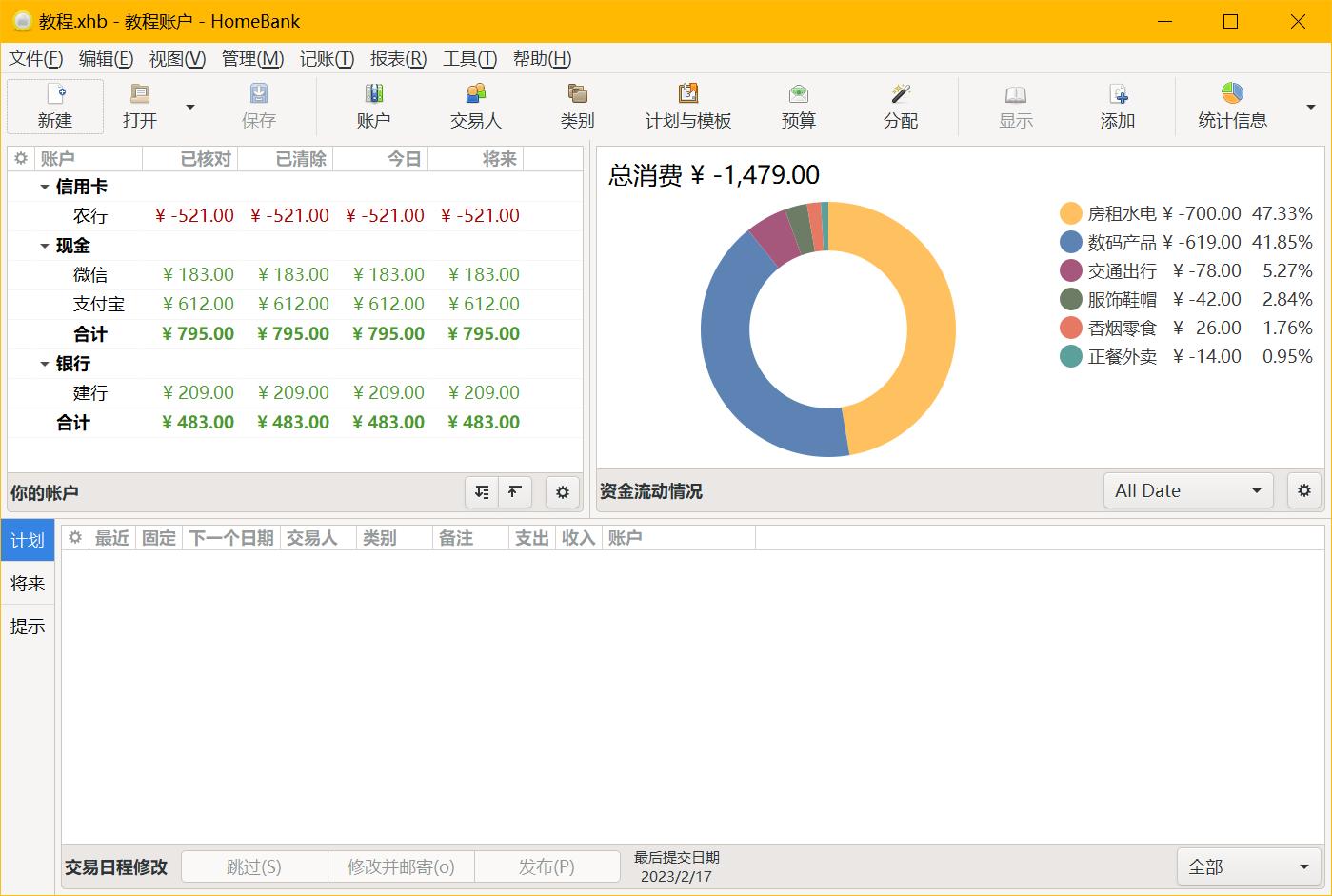The height and width of the screenshot is (896, 1332).
Task: Collapse the 现金 account group
Action: click(x=44, y=247)
